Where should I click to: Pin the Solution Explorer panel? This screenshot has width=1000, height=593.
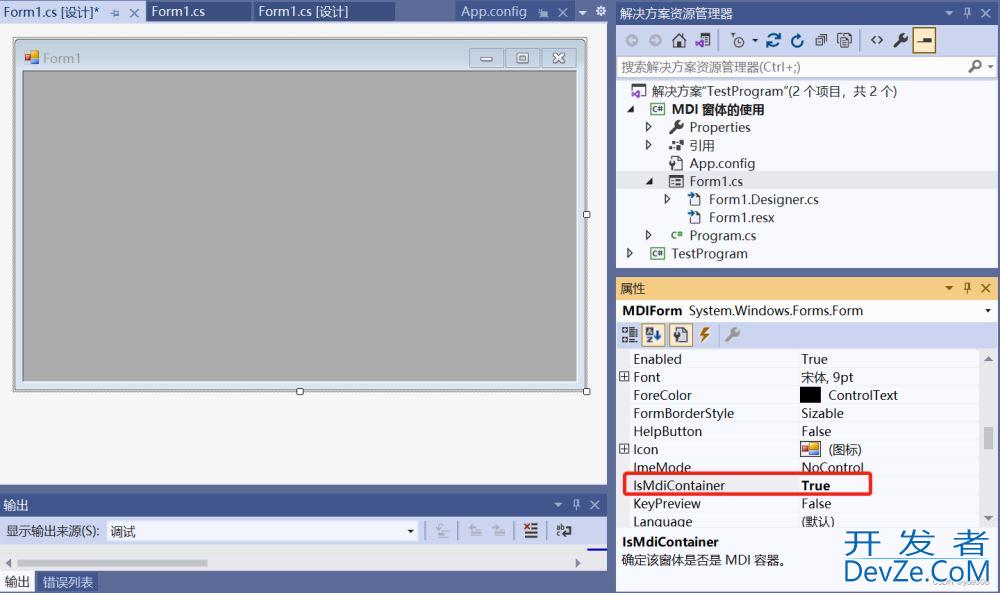pyautogui.click(x=967, y=13)
